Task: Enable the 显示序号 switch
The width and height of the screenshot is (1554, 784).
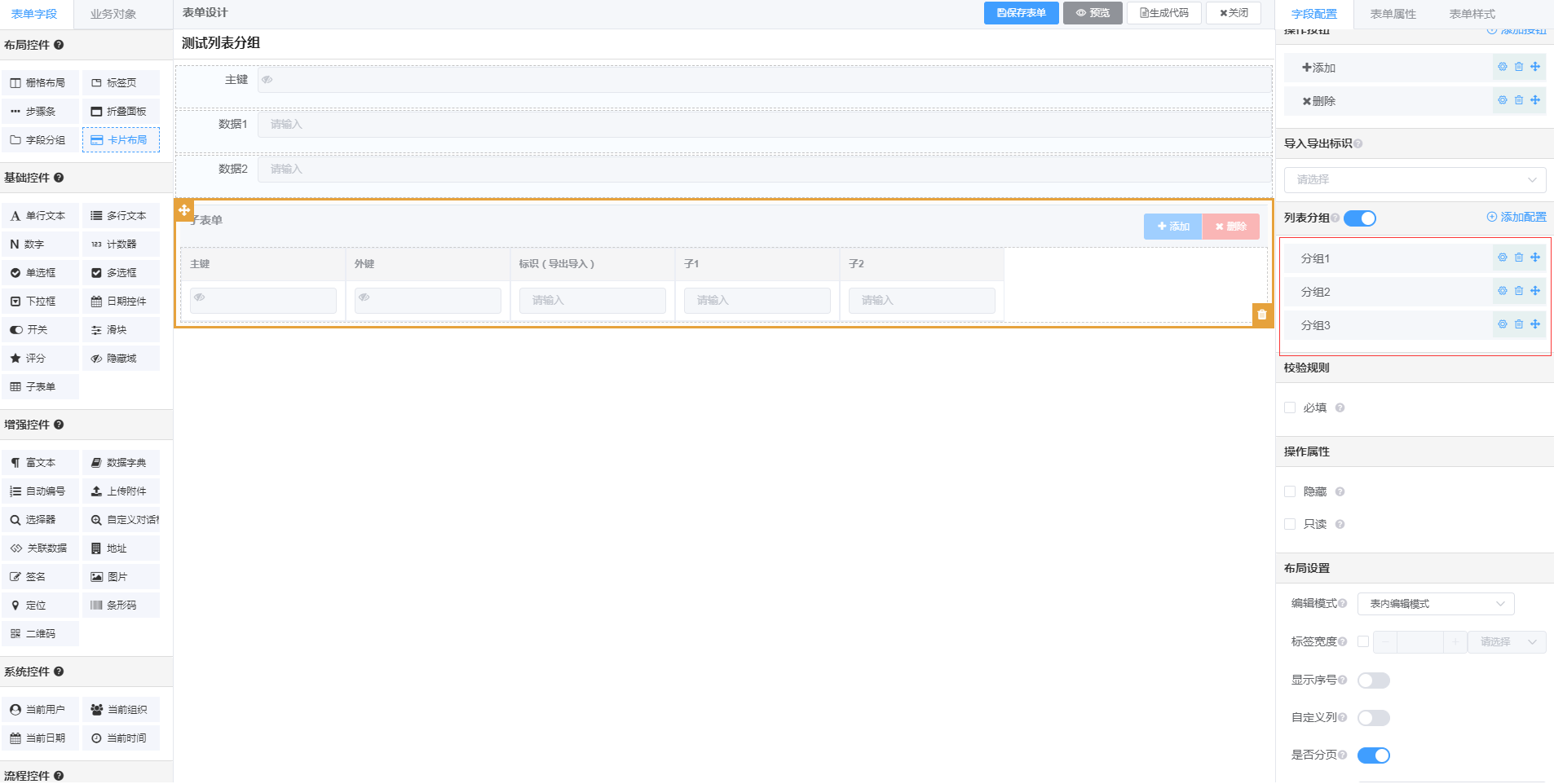Action: [1373, 680]
